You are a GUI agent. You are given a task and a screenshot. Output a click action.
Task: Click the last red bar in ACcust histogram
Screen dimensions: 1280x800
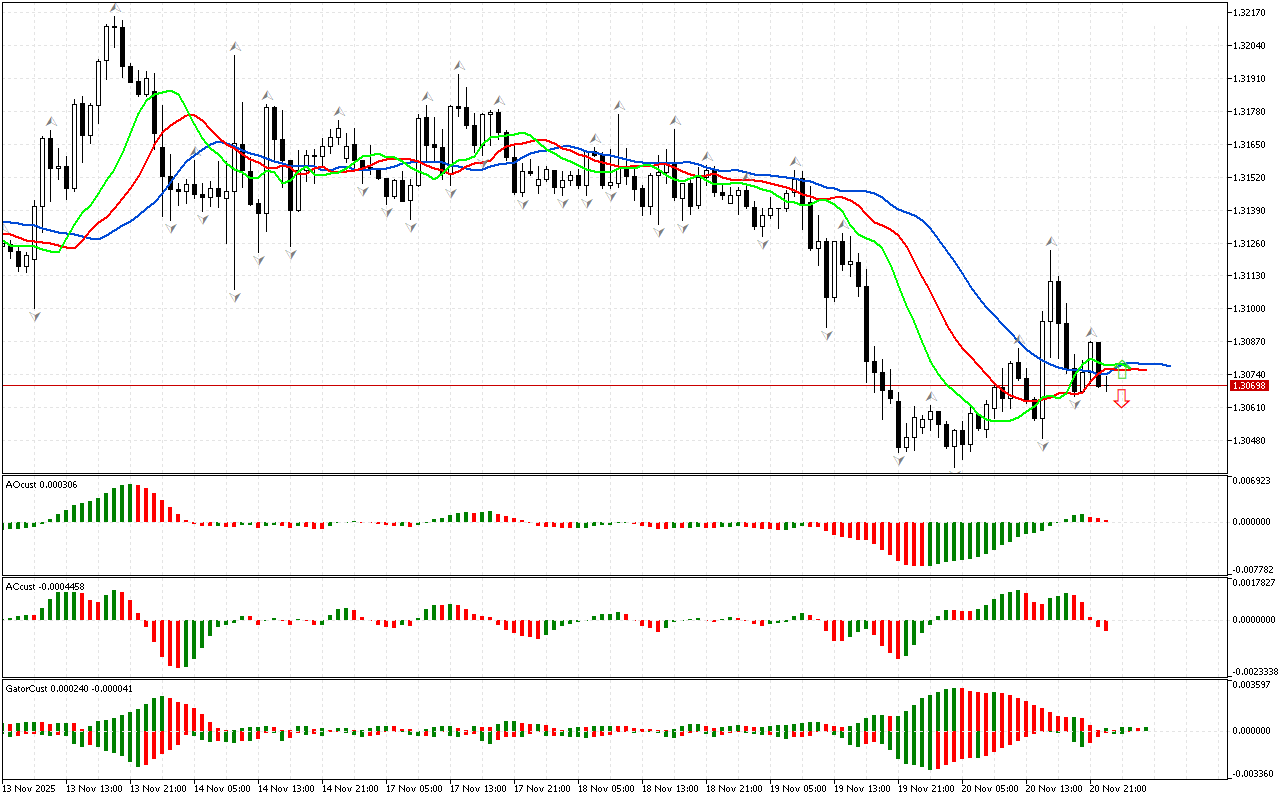tap(1106, 625)
